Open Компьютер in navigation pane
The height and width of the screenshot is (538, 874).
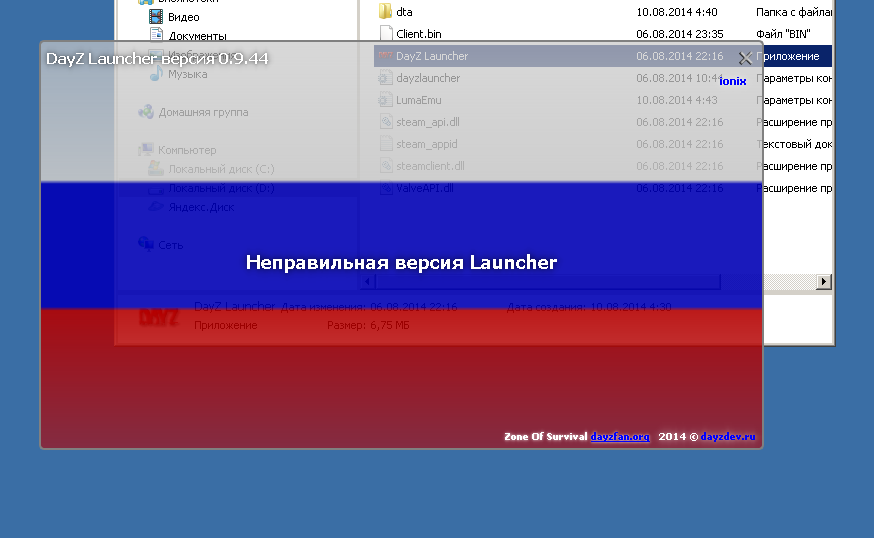[187, 150]
